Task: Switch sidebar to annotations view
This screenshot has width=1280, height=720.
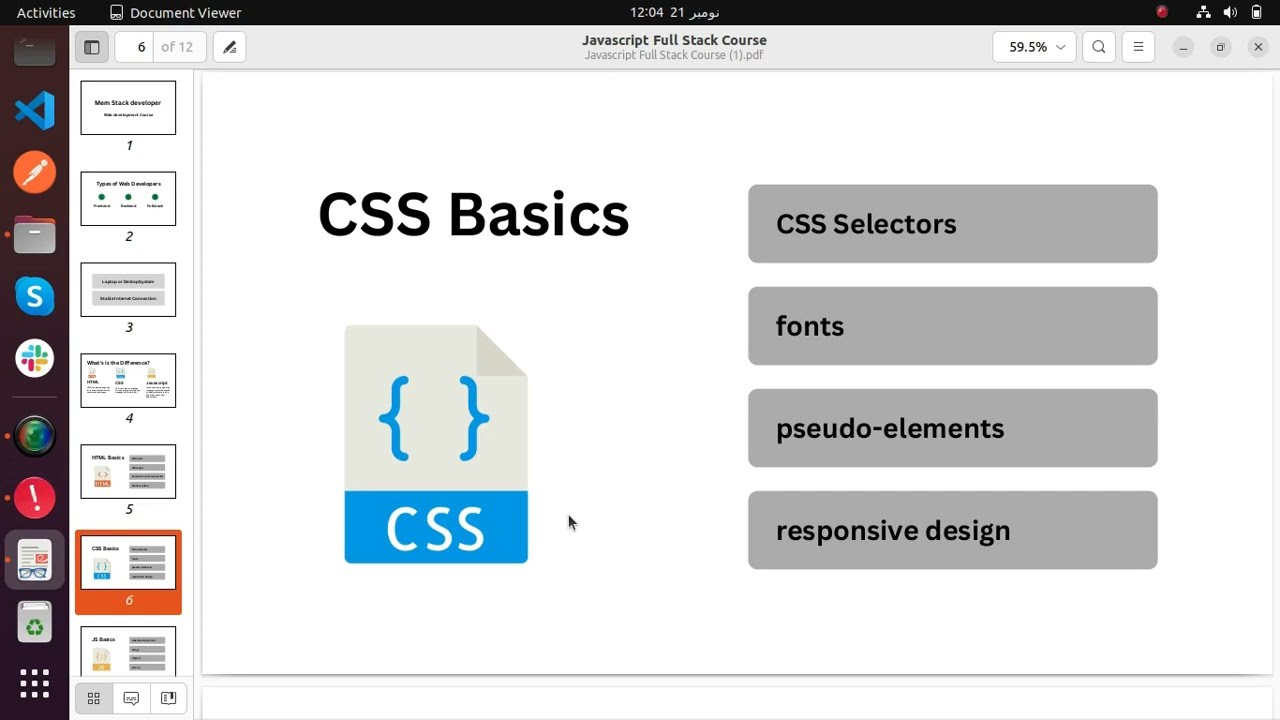Action: click(x=131, y=698)
